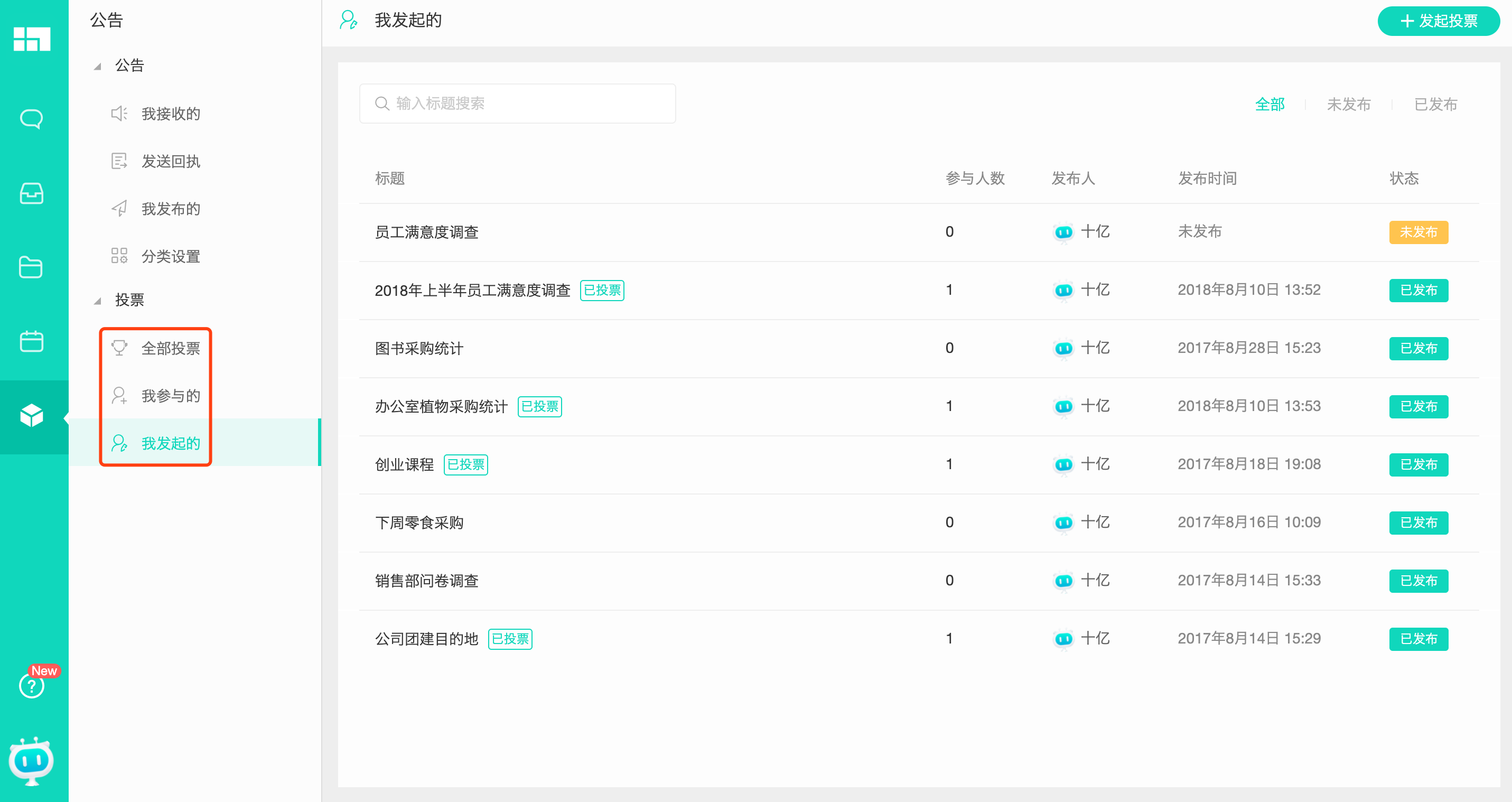
Task: Select the 未发布 filter
Action: [1348, 104]
